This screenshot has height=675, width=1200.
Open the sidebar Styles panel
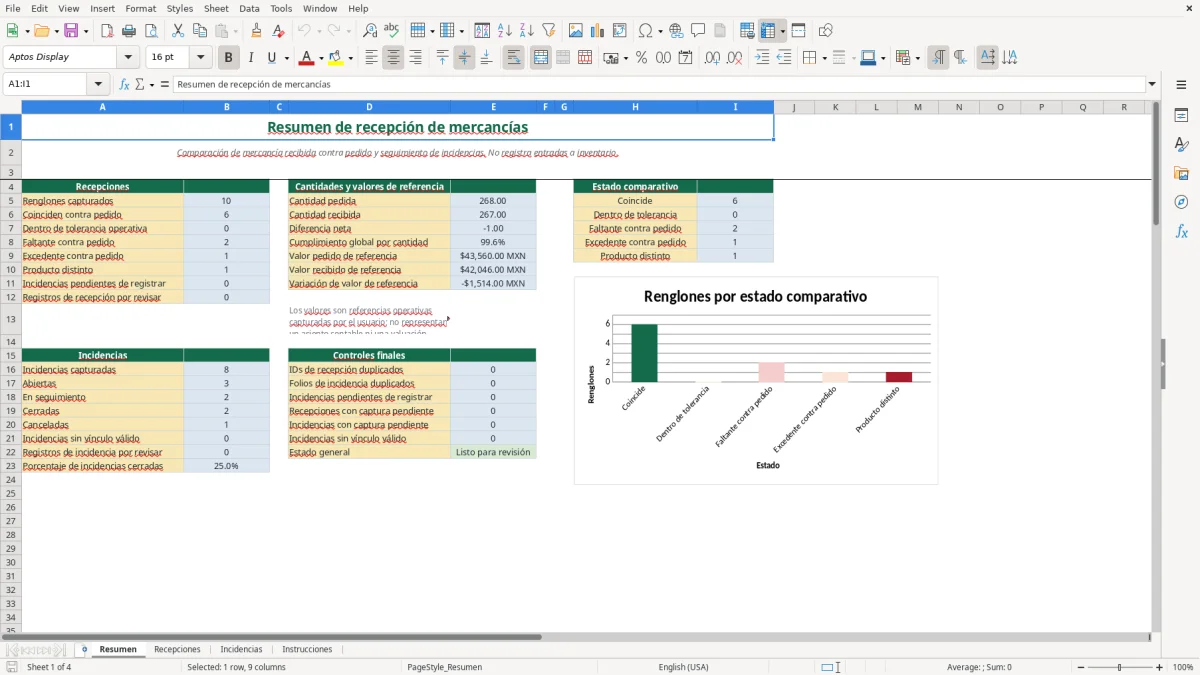(x=1181, y=144)
